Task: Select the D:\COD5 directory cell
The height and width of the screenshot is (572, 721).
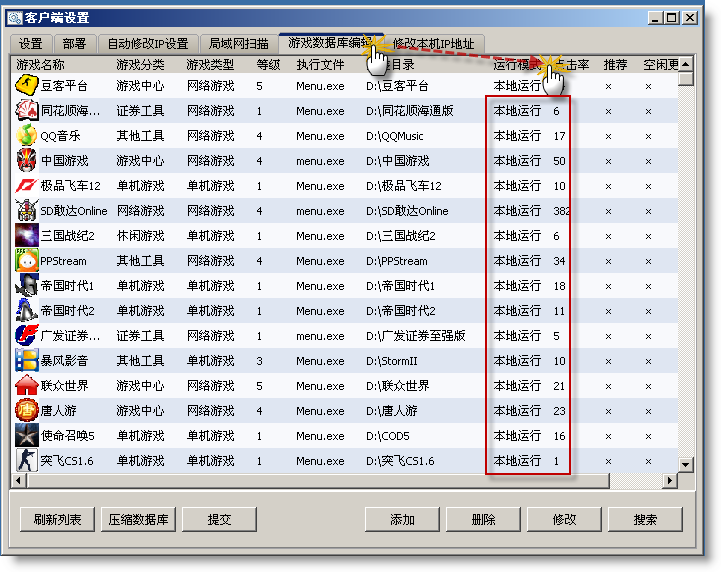Action: (388, 436)
